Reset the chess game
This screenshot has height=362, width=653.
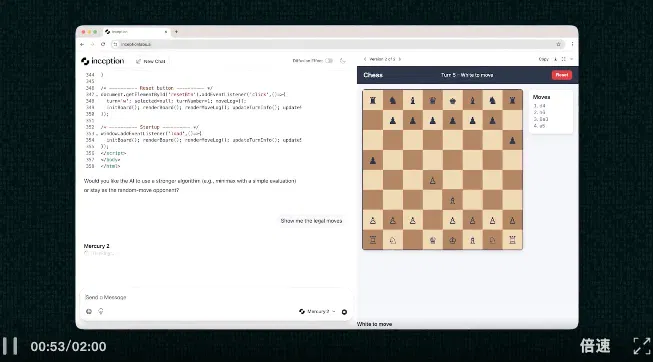[562, 75]
